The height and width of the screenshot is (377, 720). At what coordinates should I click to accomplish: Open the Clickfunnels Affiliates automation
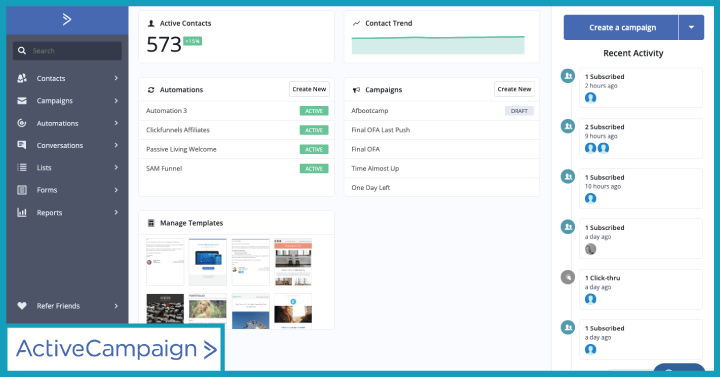point(236,130)
